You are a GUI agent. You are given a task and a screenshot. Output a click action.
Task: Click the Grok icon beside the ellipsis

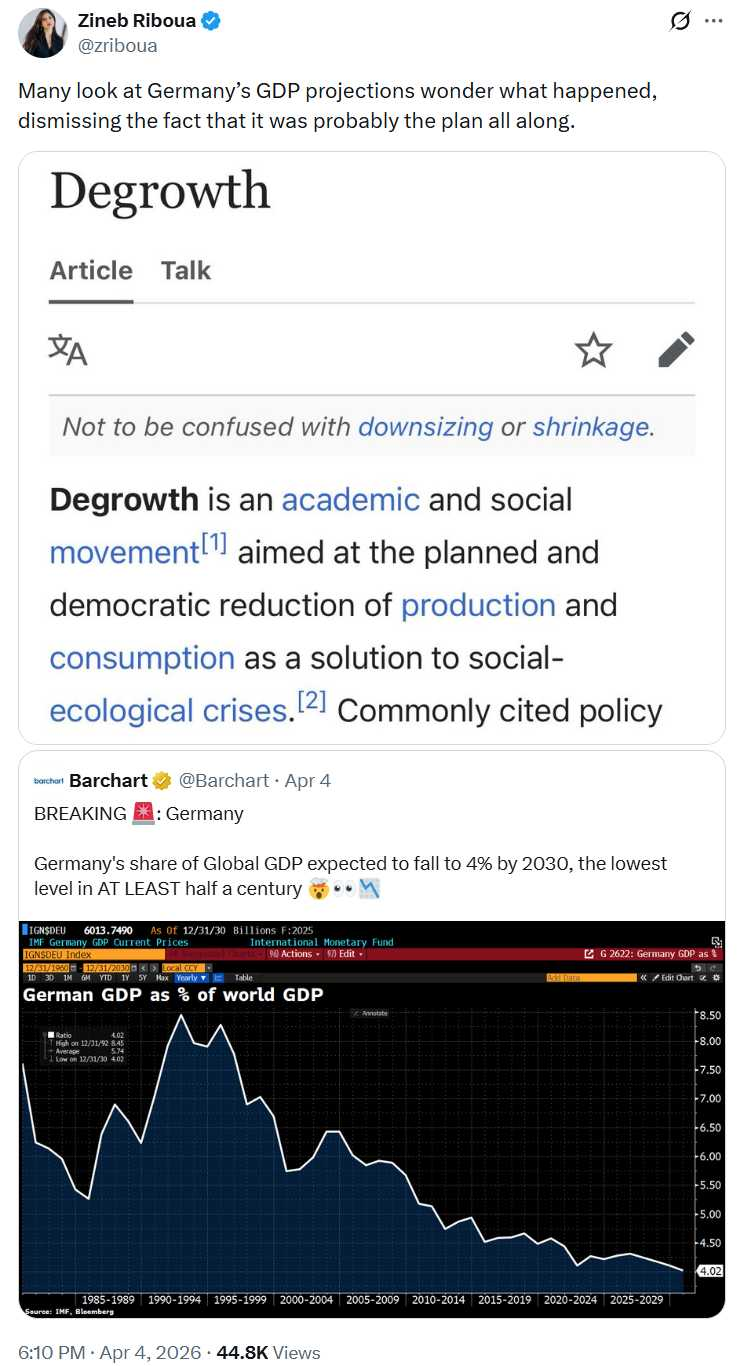[x=680, y=21]
